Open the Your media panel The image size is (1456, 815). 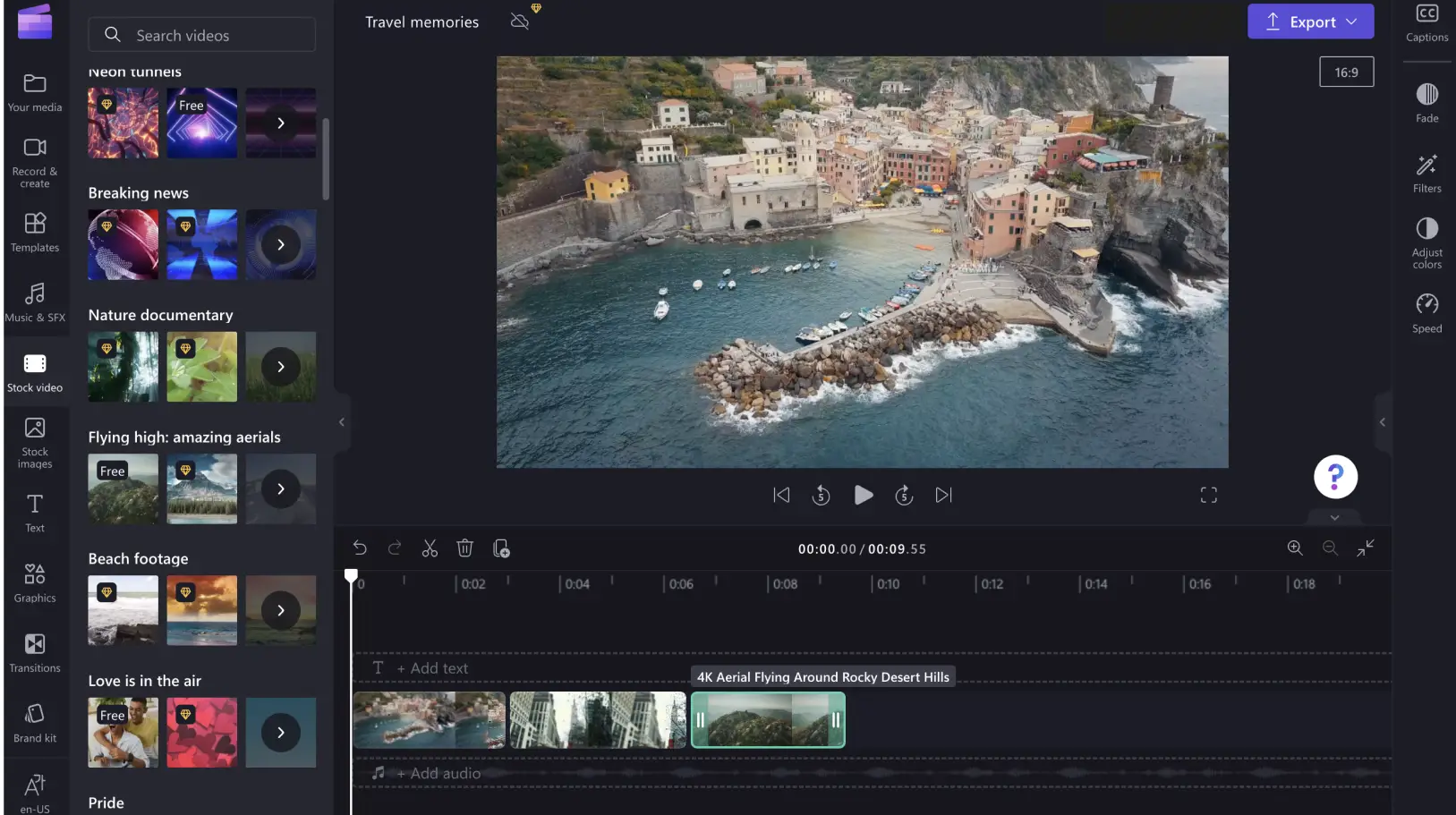(x=35, y=93)
